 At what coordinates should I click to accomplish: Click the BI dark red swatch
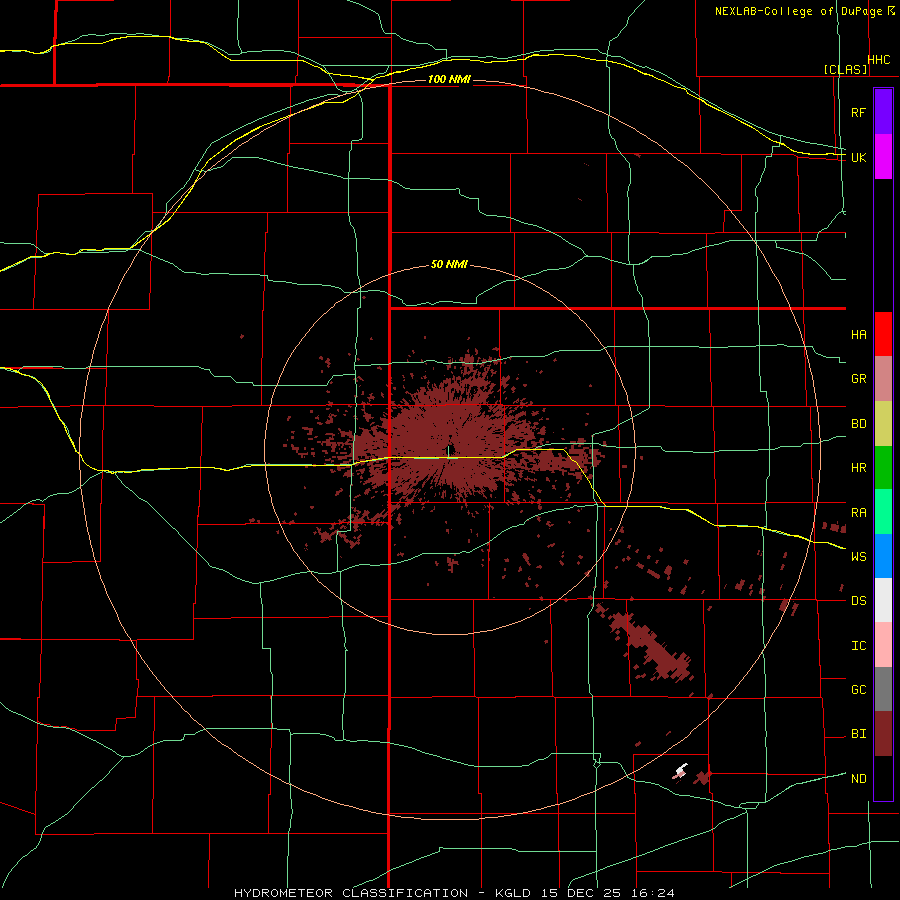point(883,734)
